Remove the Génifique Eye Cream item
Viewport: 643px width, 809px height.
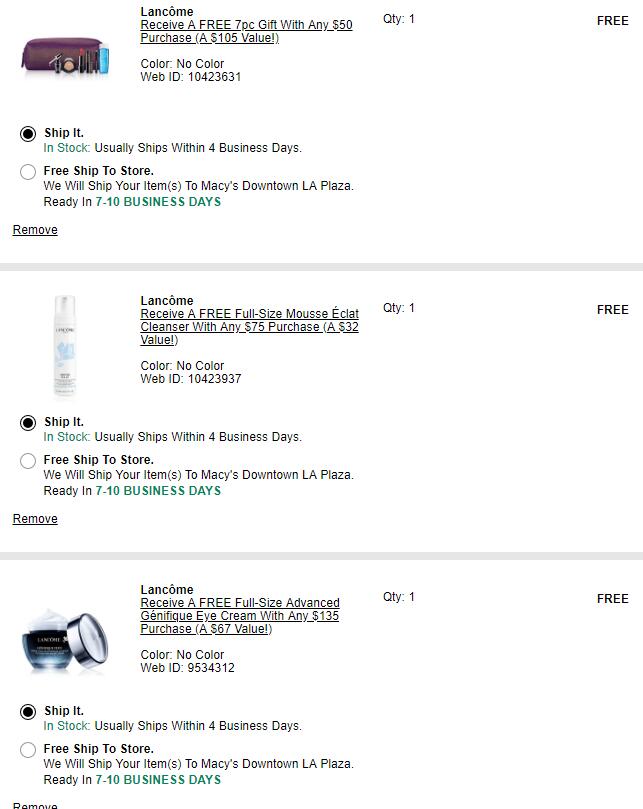35,805
